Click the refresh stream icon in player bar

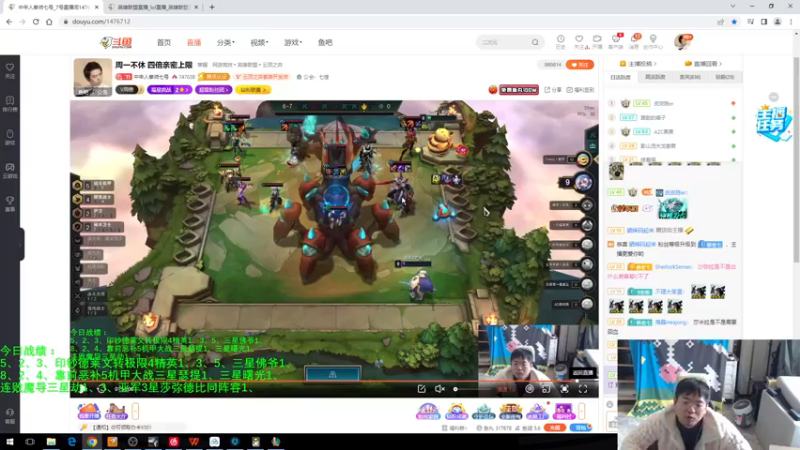click(x=101, y=389)
